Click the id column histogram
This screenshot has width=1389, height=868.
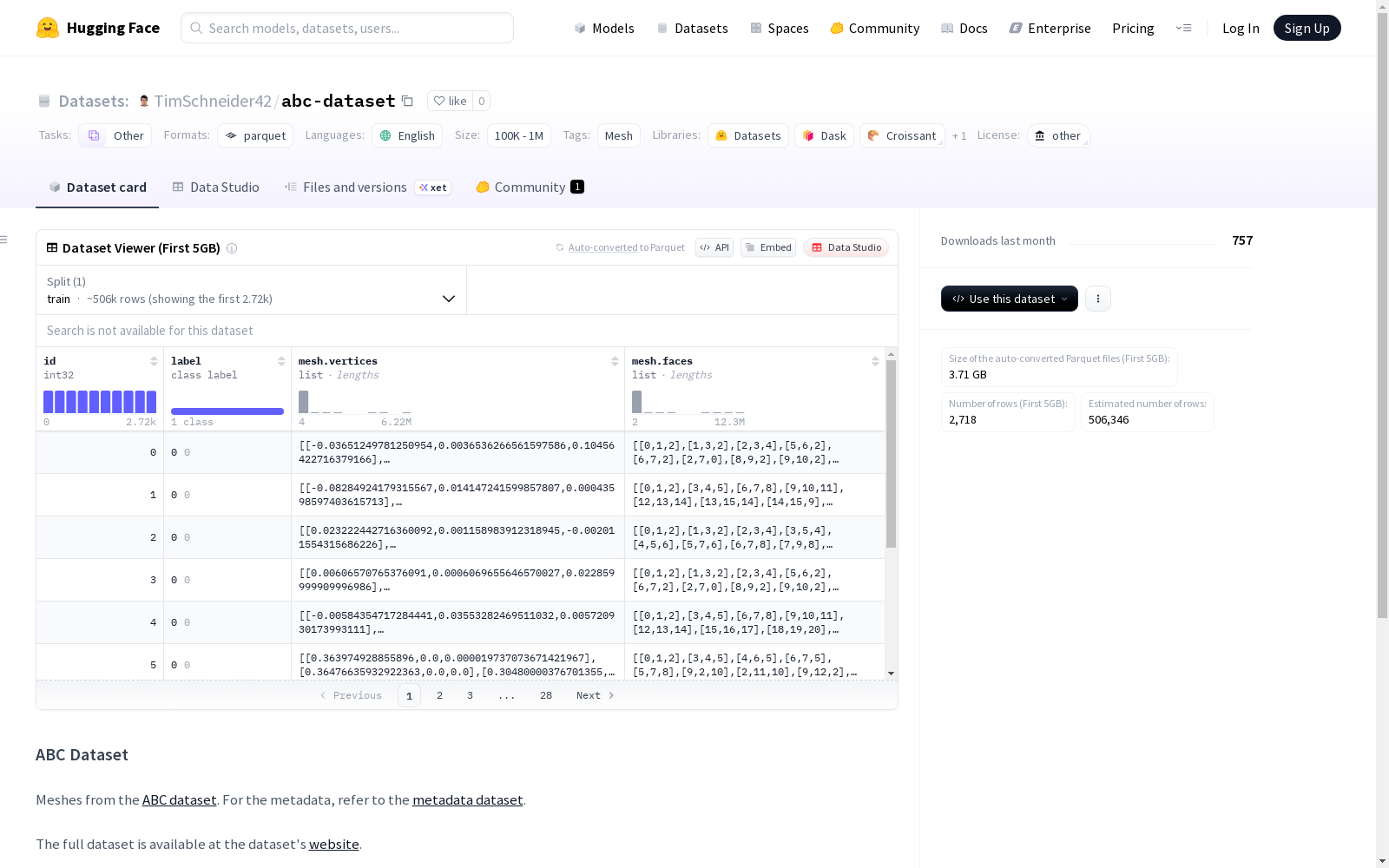[x=100, y=402]
